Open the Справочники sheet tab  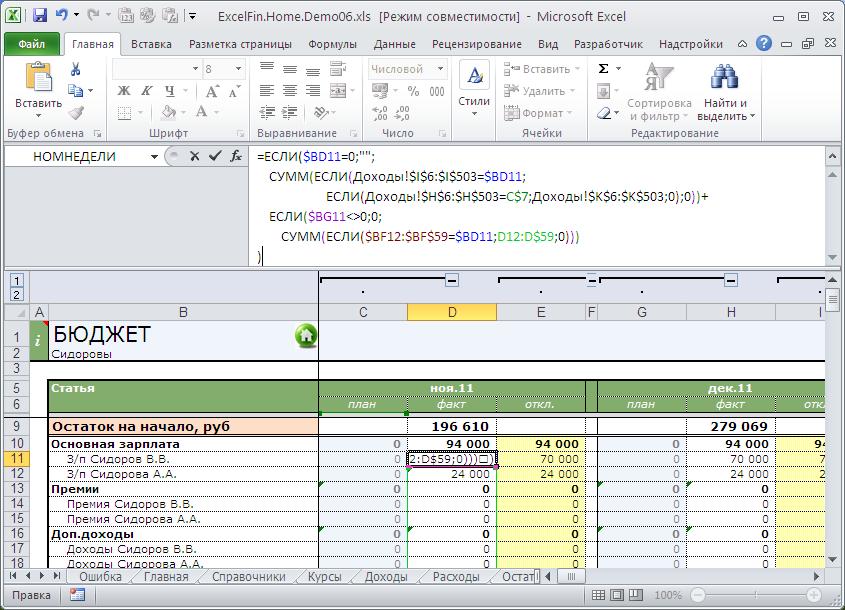pyautogui.click(x=248, y=577)
